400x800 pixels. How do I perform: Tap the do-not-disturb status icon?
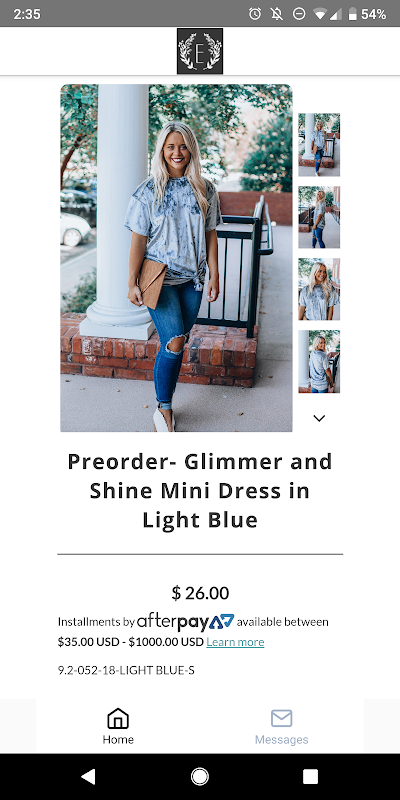(x=299, y=14)
